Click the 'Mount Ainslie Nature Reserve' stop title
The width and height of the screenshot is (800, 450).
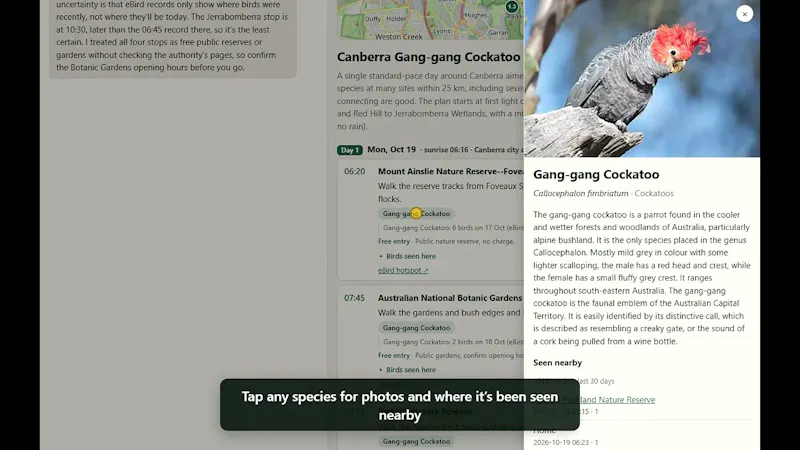(x=451, y=171)
